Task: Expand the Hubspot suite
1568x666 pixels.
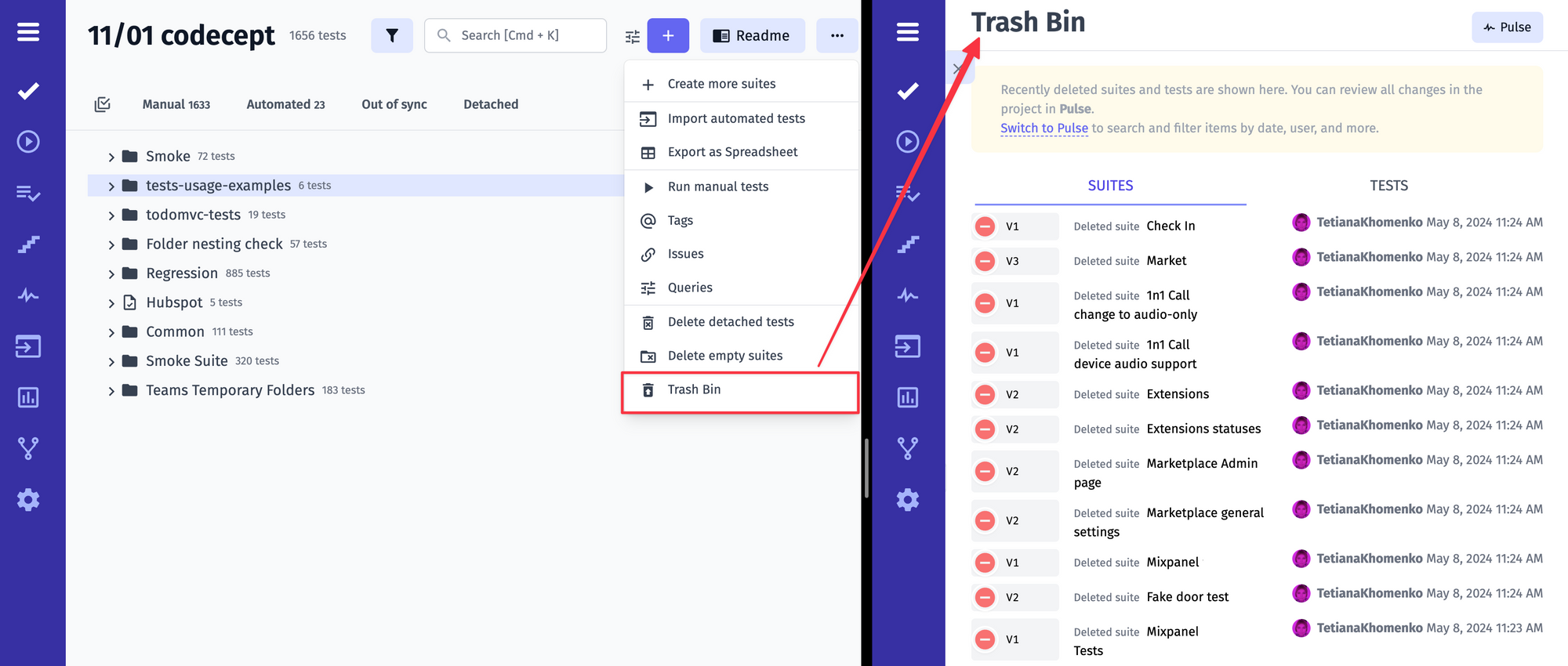Action: coord(111,303)
